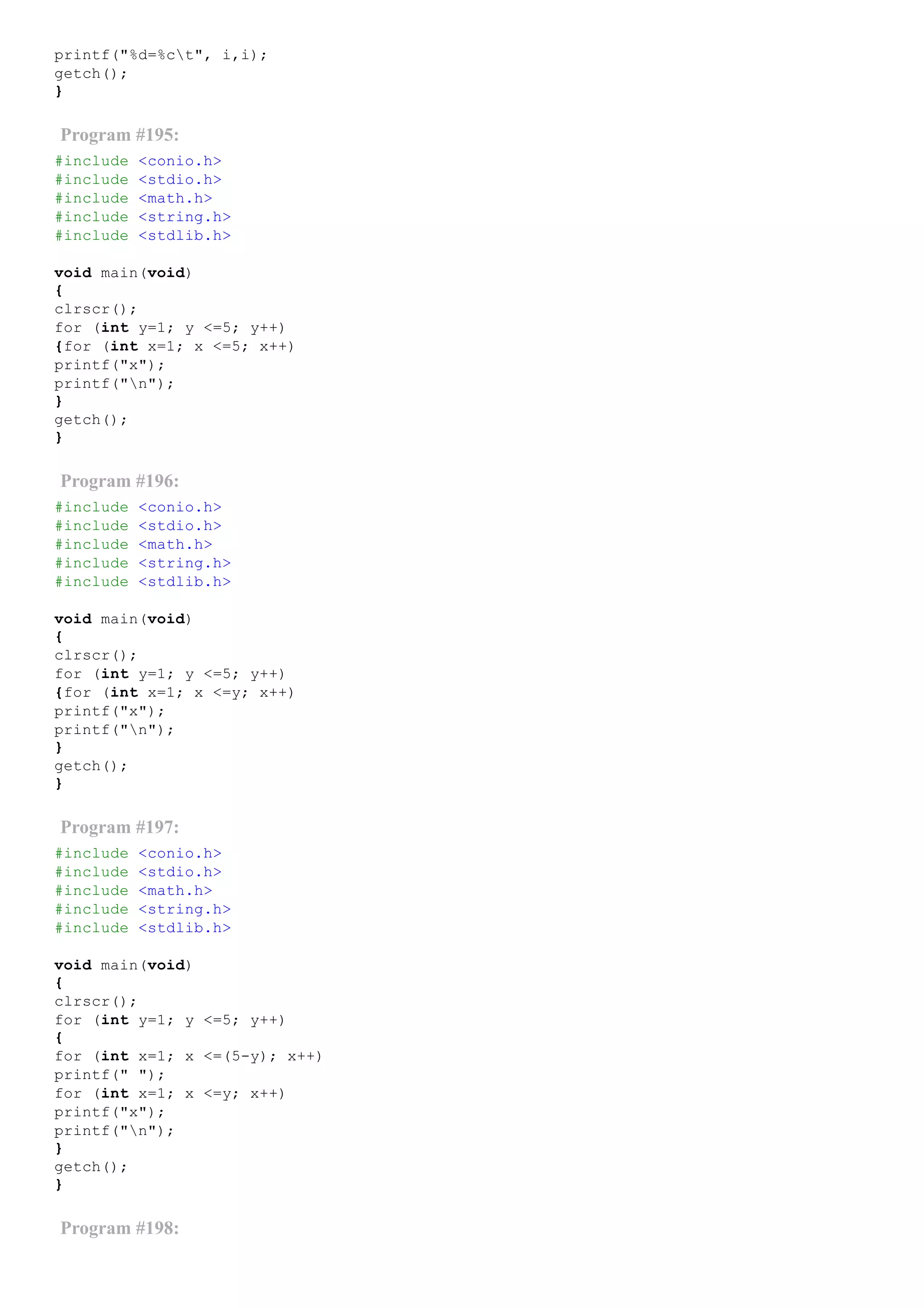The height and width of the screenshot is (1308, 924).
Task: Click clrscr(); in Program #197
Action: (x=96, y=1002)
